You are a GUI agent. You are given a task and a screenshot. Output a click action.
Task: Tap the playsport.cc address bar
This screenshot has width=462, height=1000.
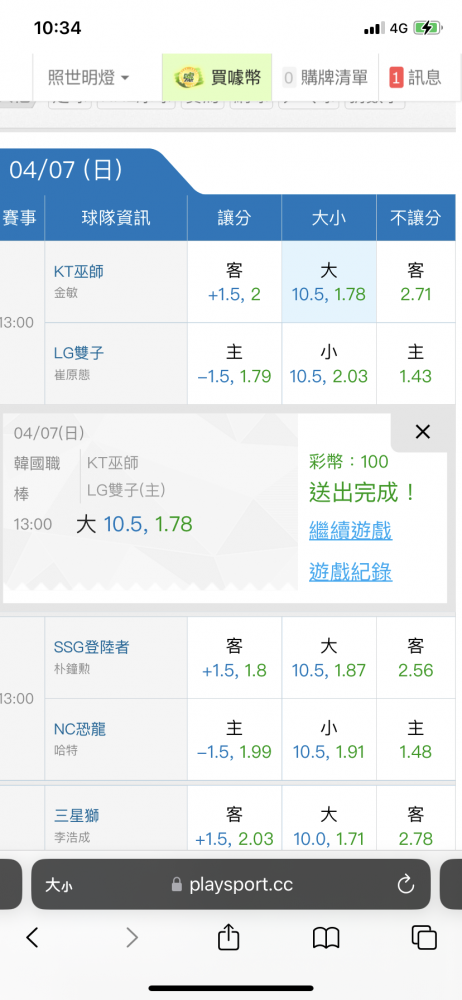tap(230, 885)
